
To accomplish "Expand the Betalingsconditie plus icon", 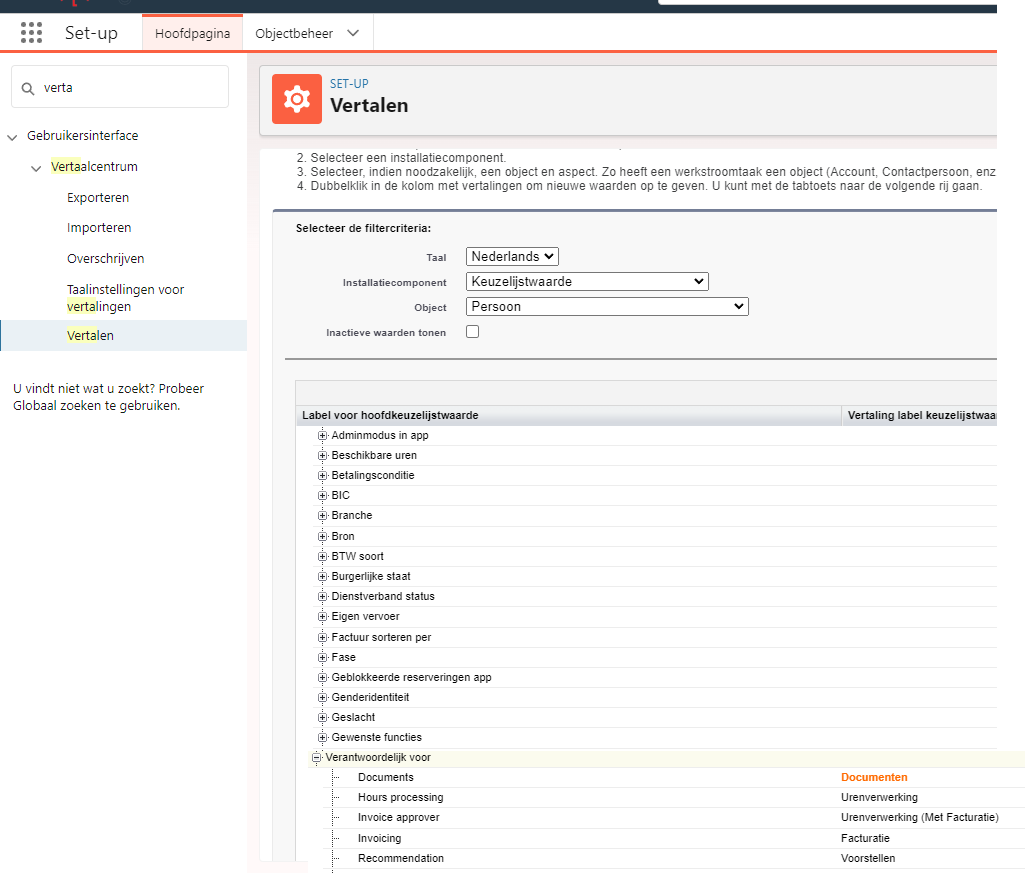I will pyautogui.click(x=323, y=476).
